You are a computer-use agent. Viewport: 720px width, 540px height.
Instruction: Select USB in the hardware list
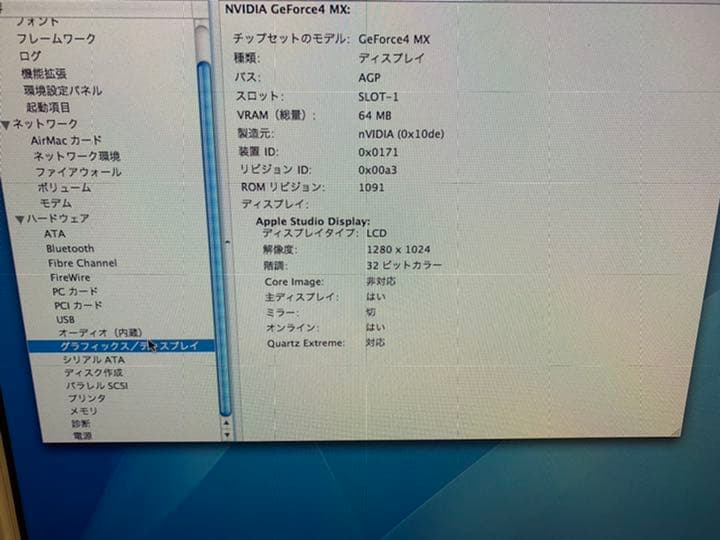tap(65, 319)
